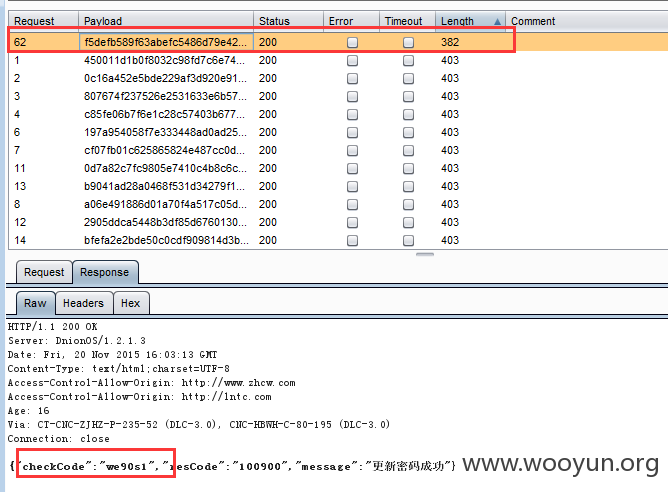Select payload c85fe06b7f6e1c28c57403b677...
The image size is (668, 492).
click(165, 114)
